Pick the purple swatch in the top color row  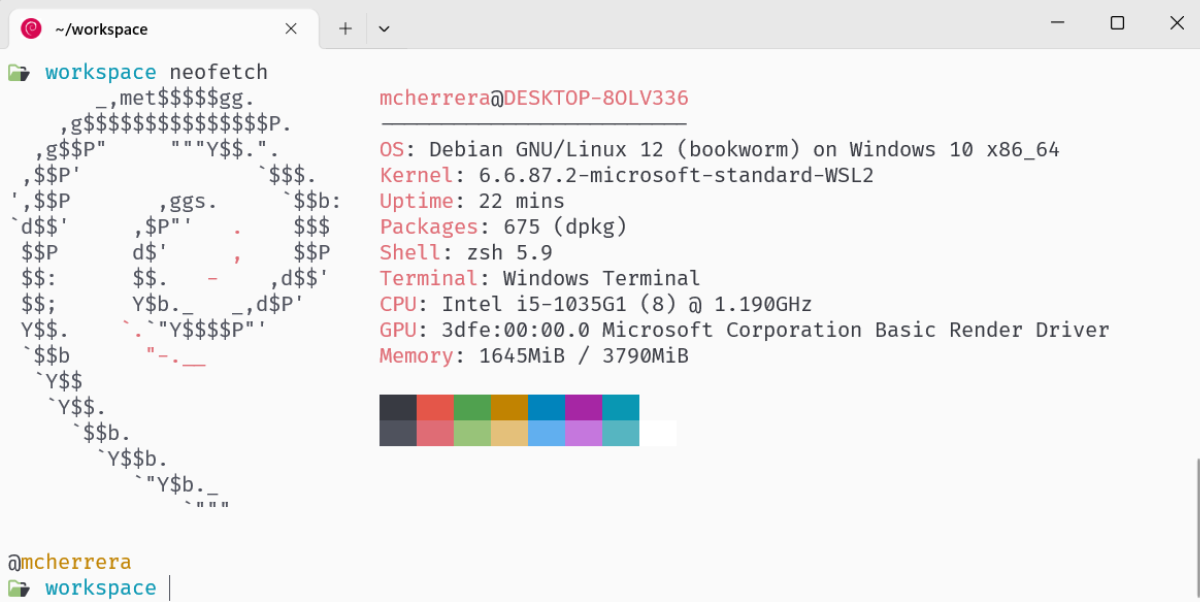[583, 407]
